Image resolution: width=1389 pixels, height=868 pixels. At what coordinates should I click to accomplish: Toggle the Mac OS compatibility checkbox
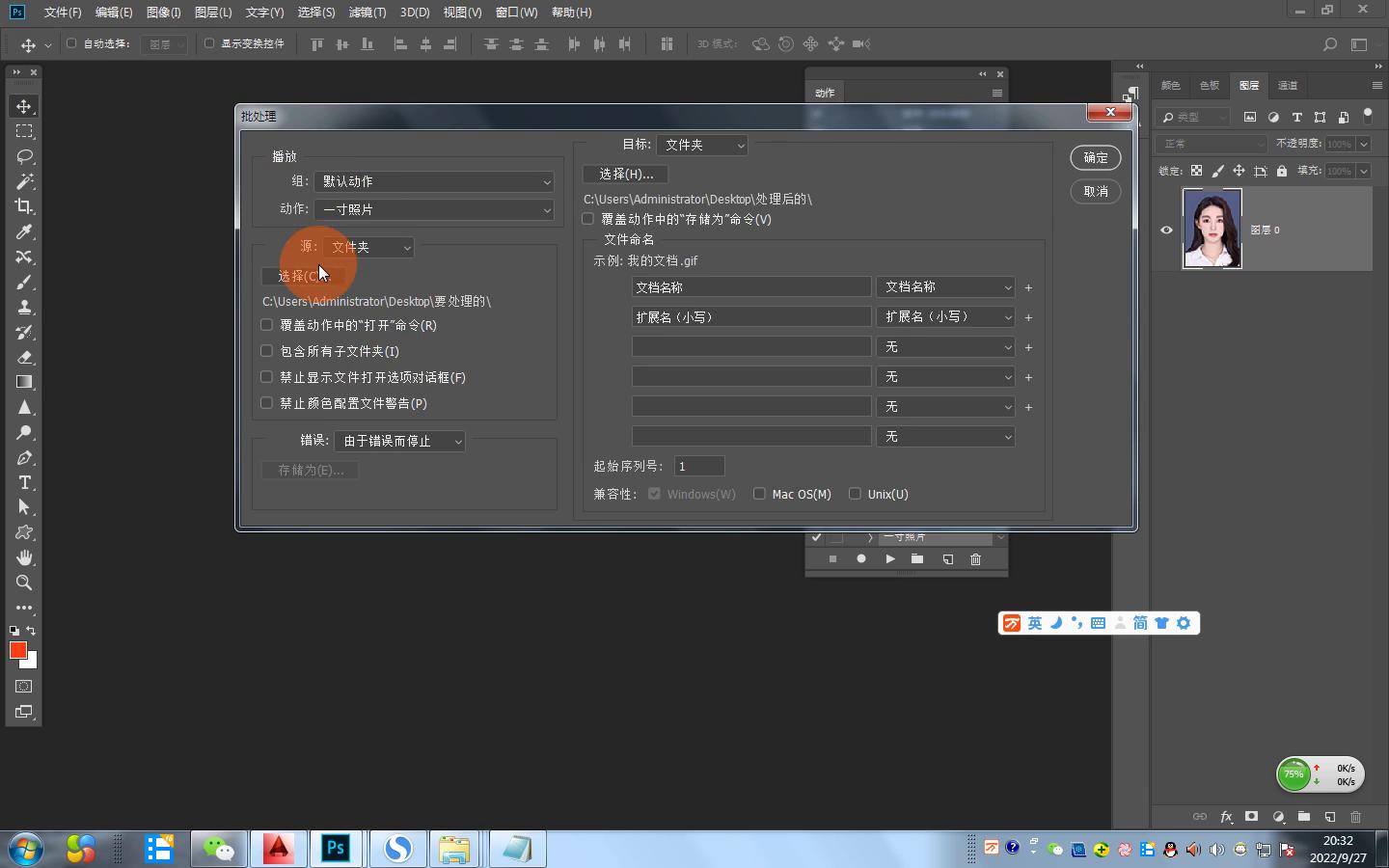pos(759,494)
